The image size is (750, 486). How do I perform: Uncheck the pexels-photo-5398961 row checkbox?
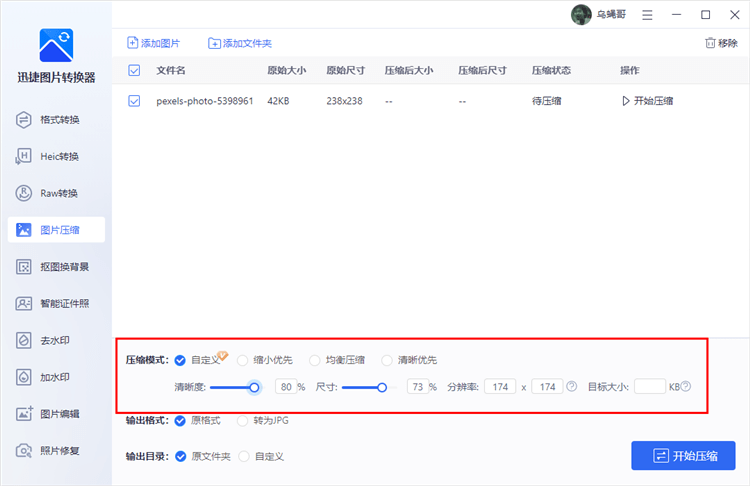(134, 101)
